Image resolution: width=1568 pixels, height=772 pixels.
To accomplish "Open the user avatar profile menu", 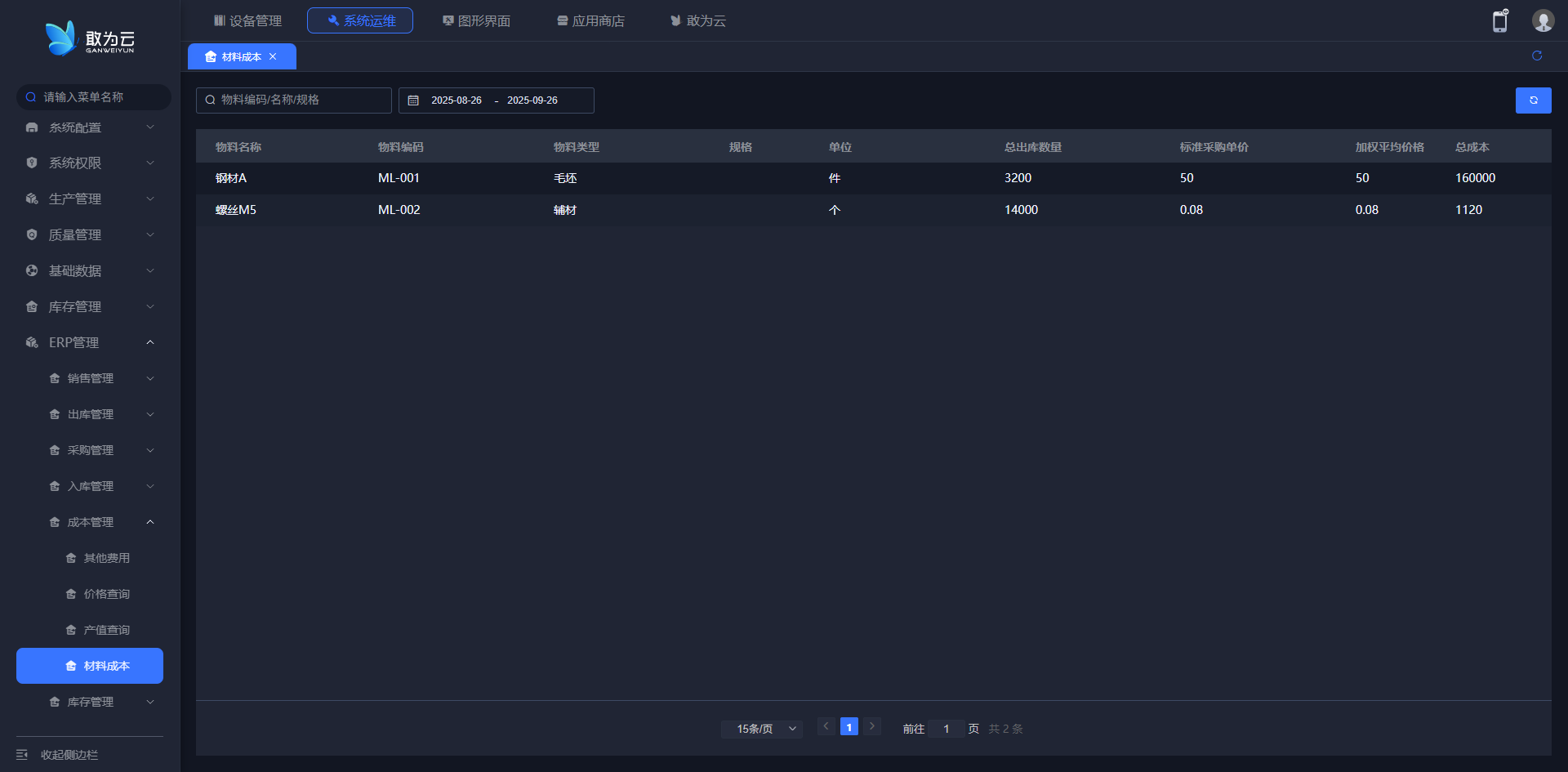I will pos(1543,20).
